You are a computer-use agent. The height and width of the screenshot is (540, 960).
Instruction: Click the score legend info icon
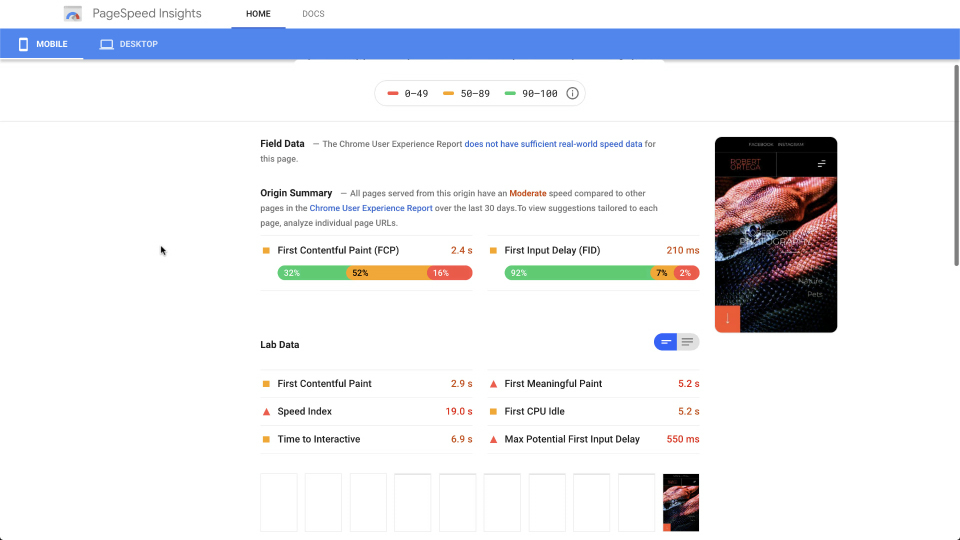point(572,93)
